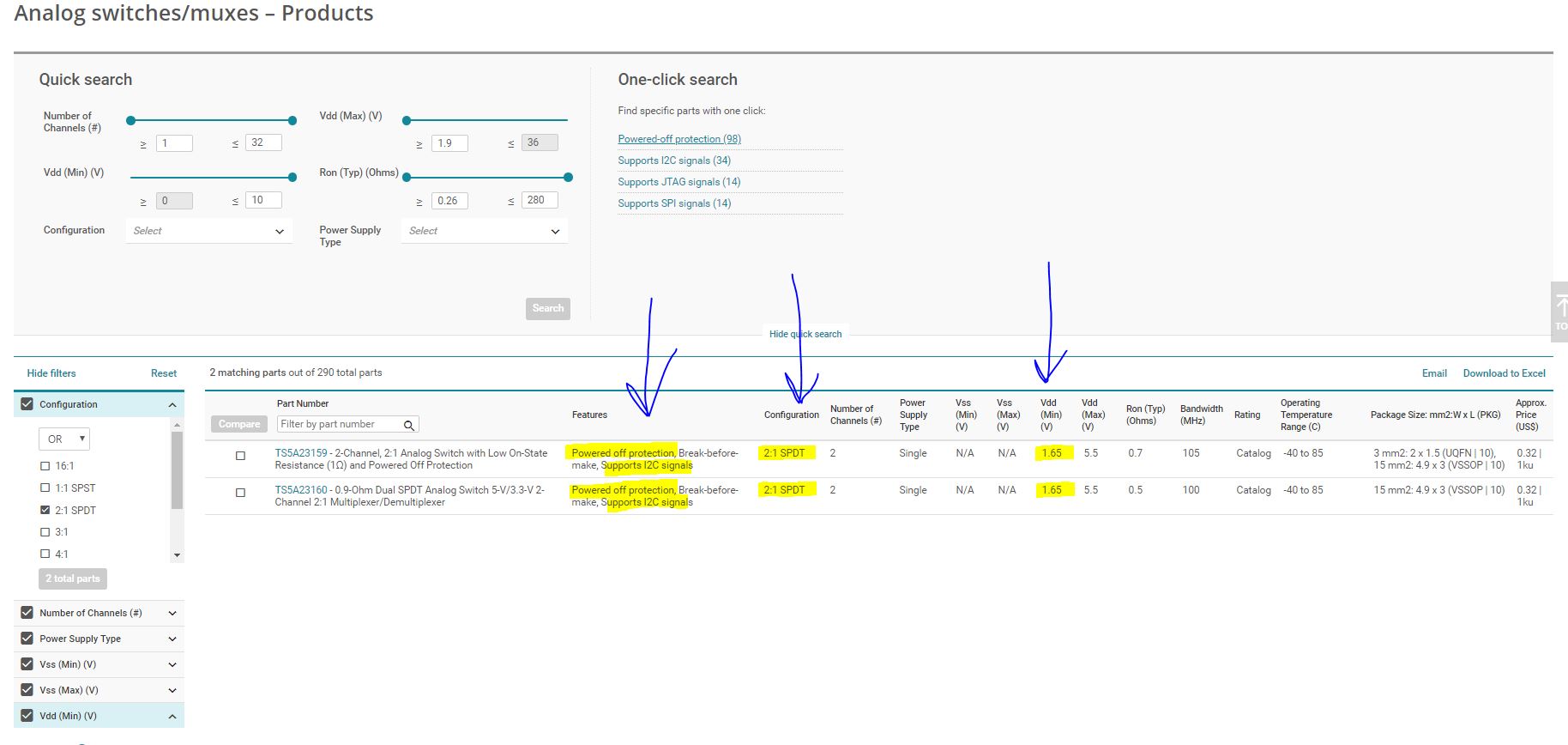Open the Powered-off protection (98) link
Viewport: 1568px width, 745px height.
(x=679, y=139)
